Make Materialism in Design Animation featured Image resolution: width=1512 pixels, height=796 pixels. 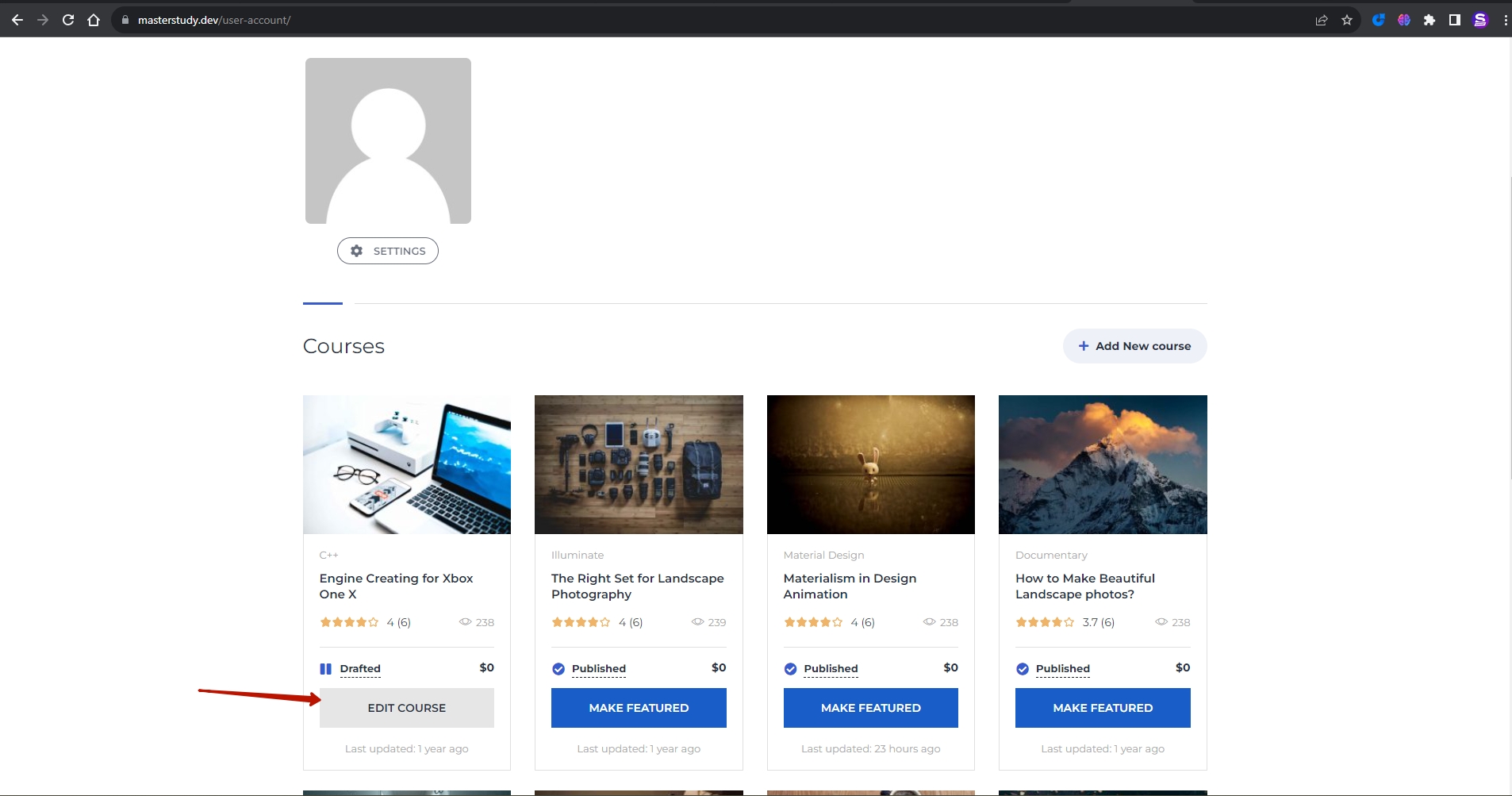[871, 708]
